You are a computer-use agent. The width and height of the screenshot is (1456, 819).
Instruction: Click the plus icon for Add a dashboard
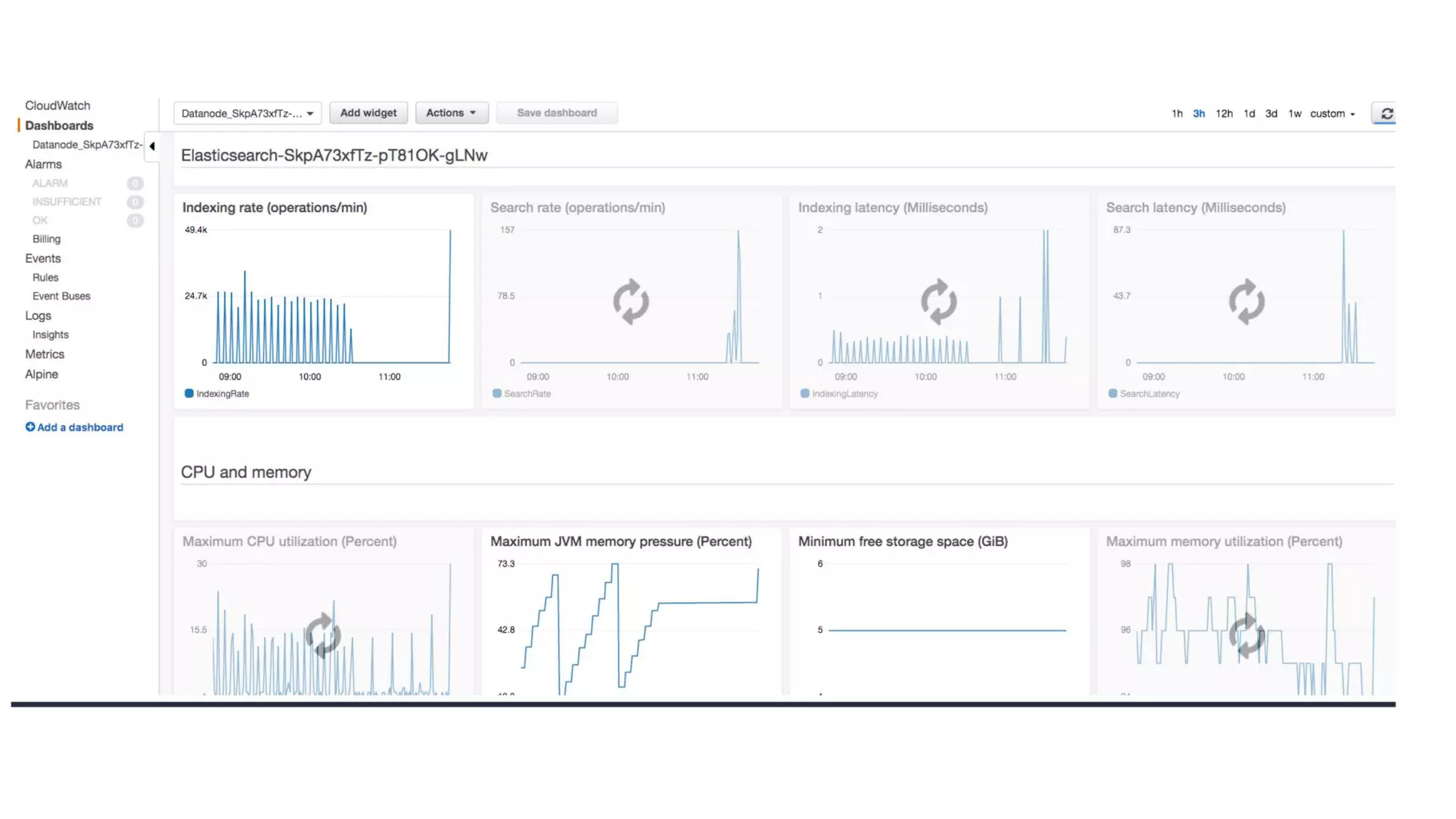click(30, 427)
